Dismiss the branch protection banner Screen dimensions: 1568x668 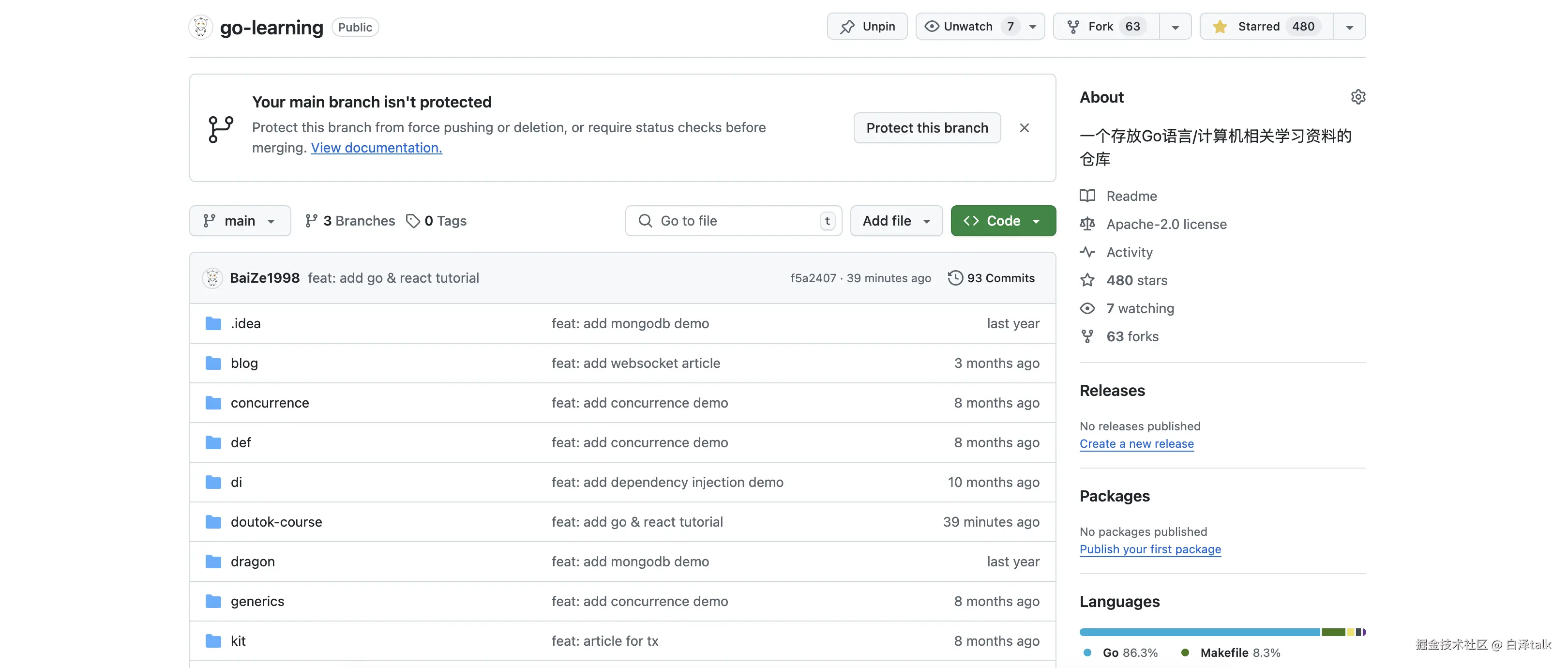(x=1024, y=128)
